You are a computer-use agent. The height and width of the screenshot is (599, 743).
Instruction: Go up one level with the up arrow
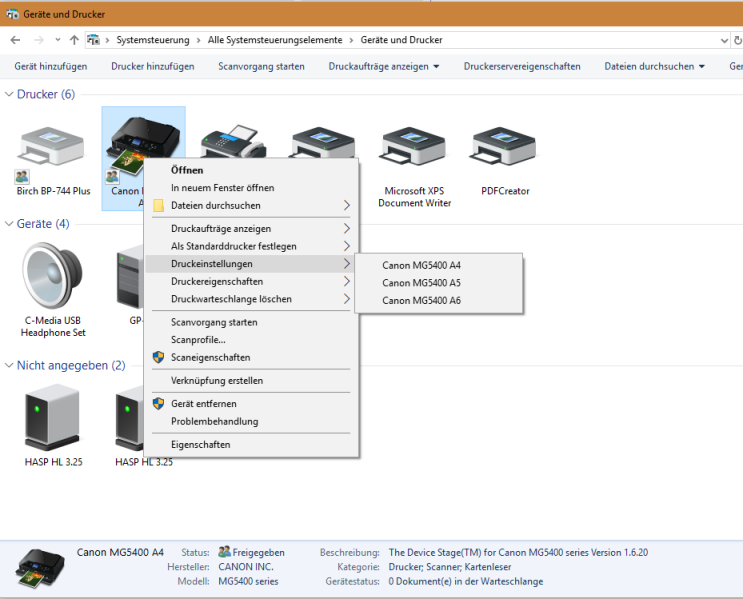74,40
